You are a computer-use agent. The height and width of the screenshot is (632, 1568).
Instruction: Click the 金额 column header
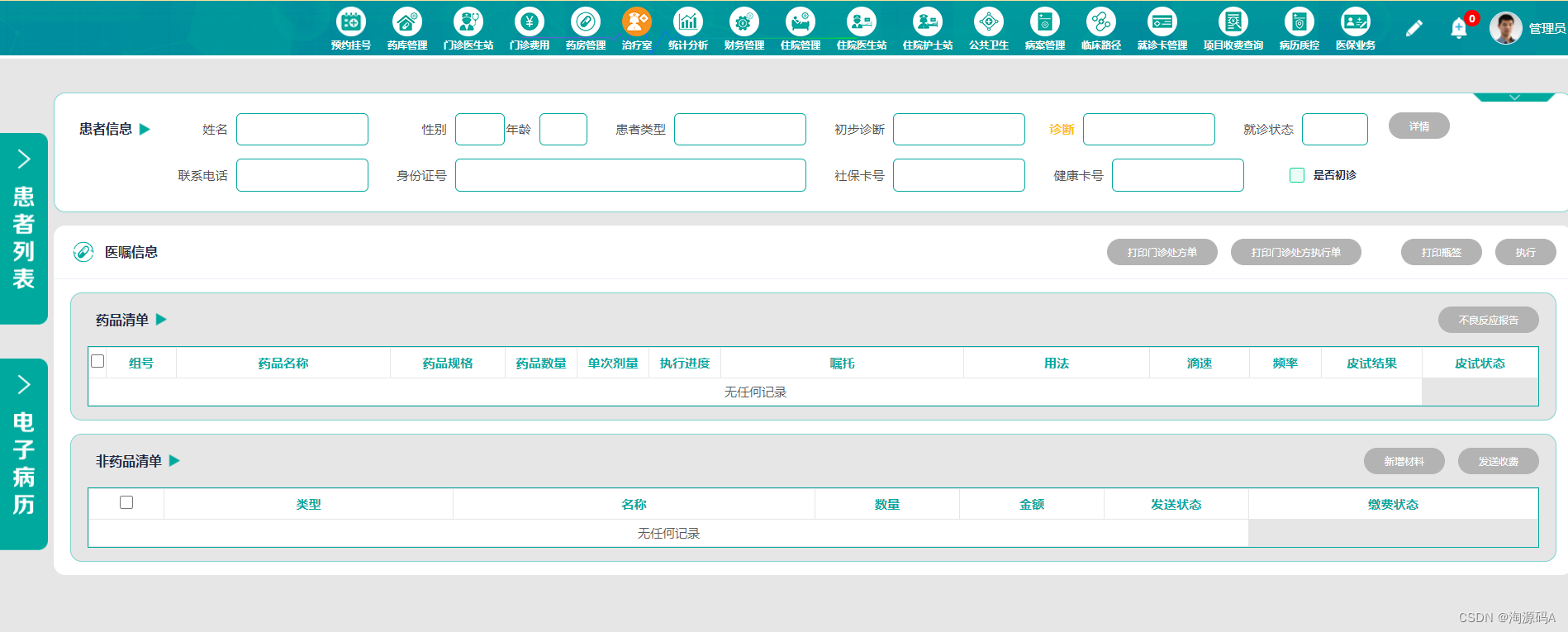point(1032,504)
